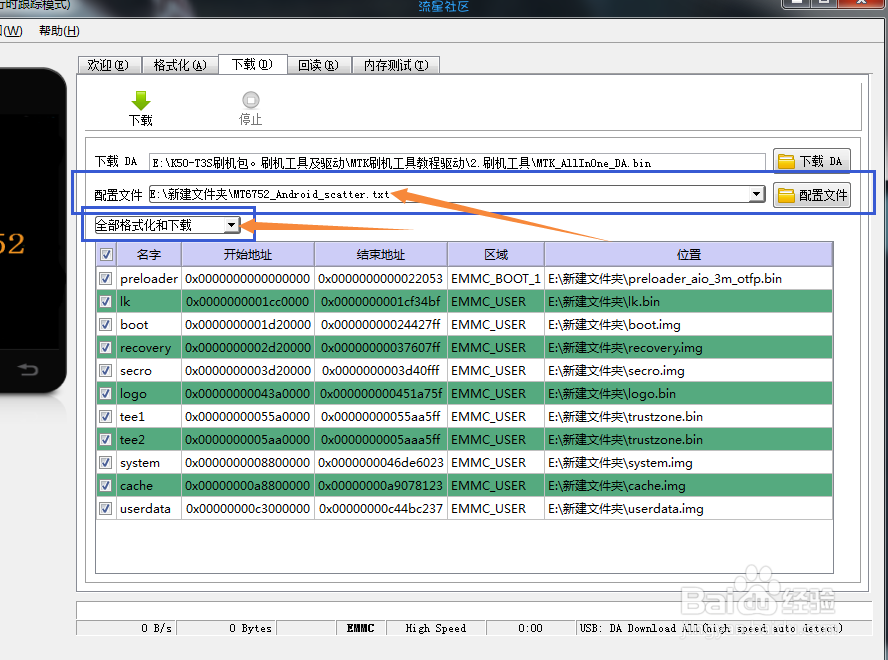Toggle the recovery partition checkbox

[x=106, y=348]
